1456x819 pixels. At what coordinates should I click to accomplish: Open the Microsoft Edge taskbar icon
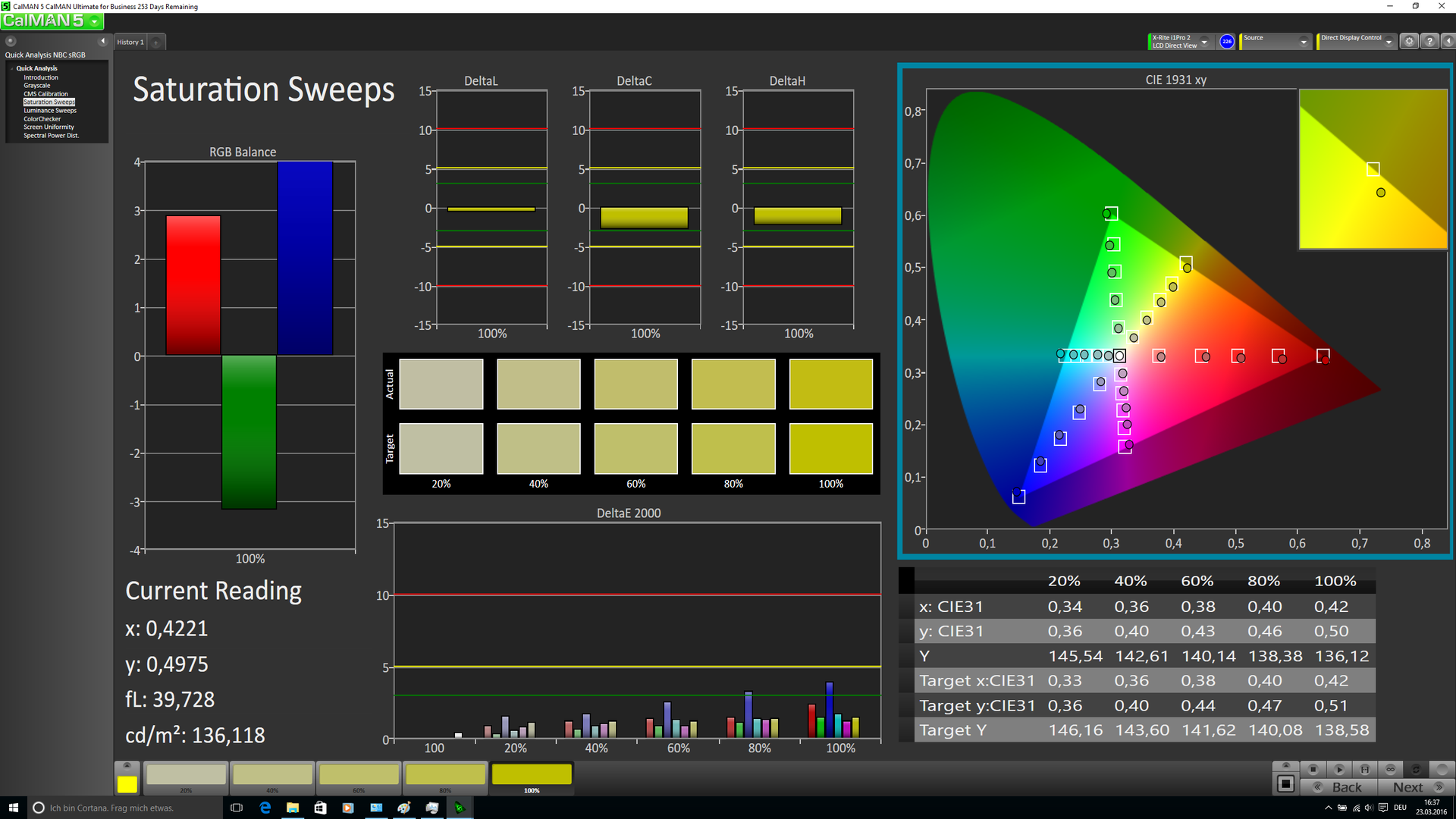click(265, 808)
